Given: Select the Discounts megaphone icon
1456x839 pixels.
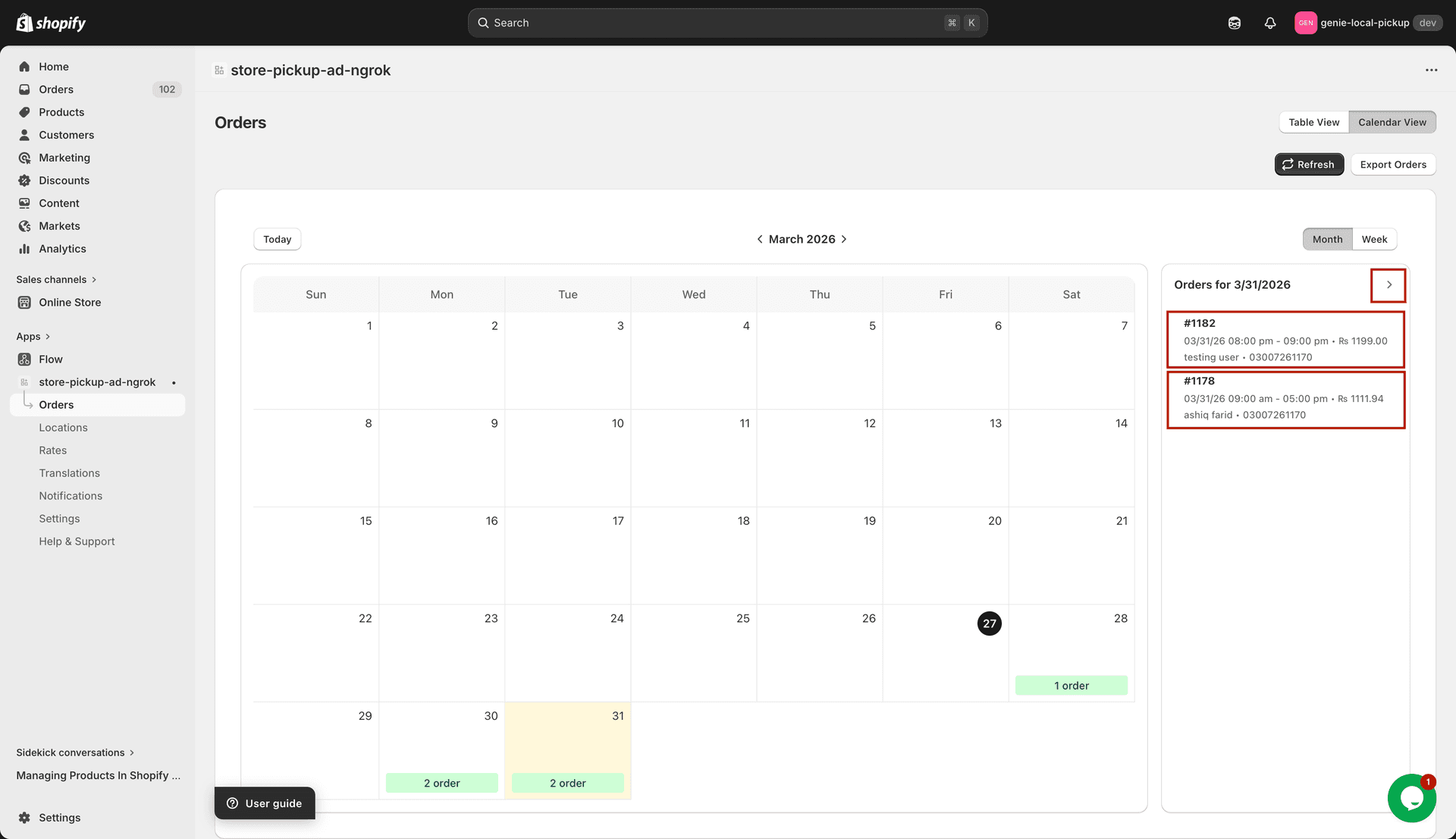Looking at the screenshot, I should [25, 180].
